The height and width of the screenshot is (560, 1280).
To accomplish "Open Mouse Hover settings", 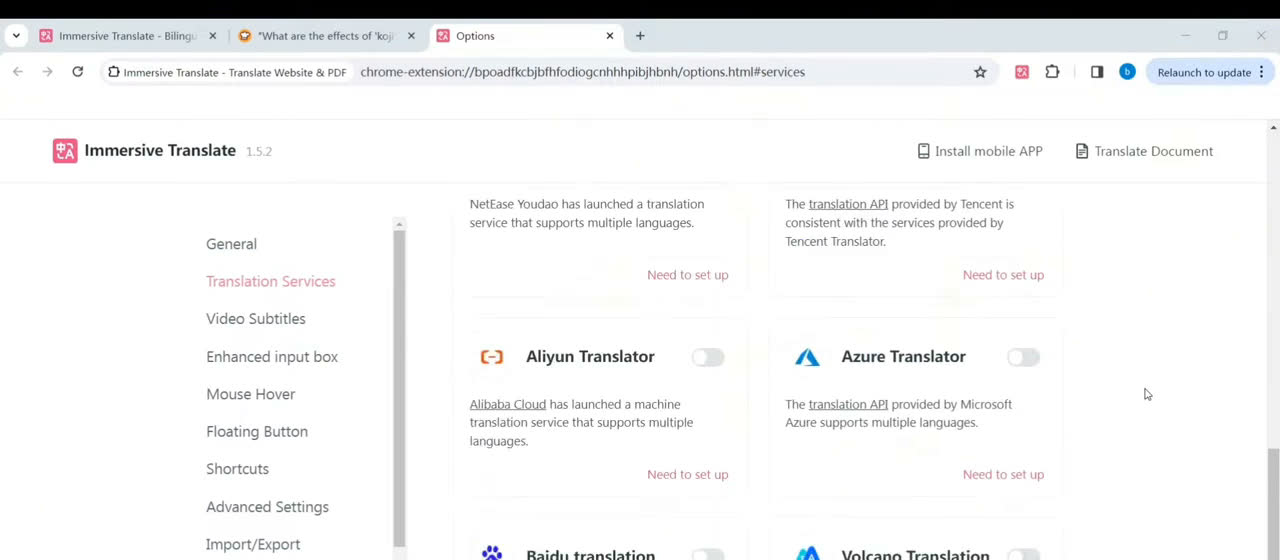I will click(x=250, y=394).
